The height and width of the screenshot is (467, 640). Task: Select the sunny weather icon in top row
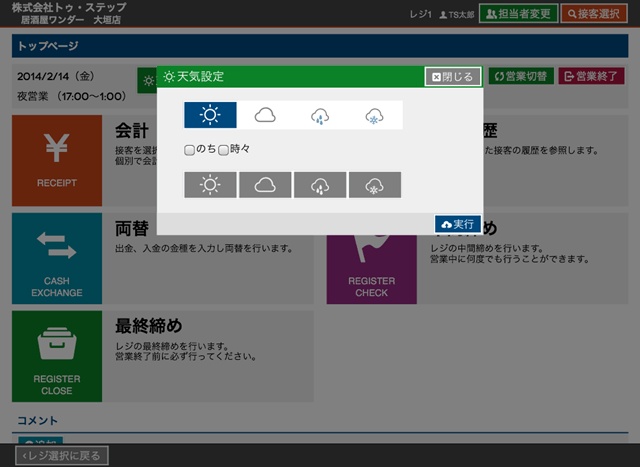[x=210, y=115]
